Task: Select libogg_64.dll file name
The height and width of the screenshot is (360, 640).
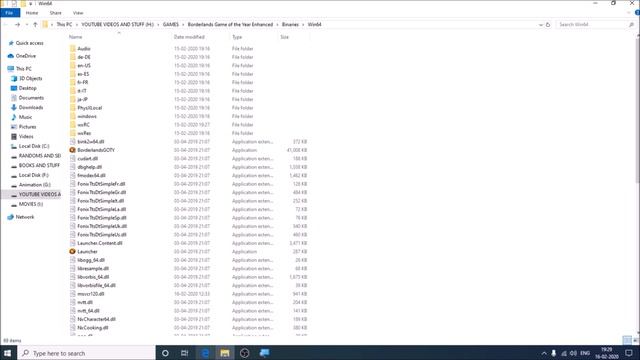Action: (x=91, y=260)
